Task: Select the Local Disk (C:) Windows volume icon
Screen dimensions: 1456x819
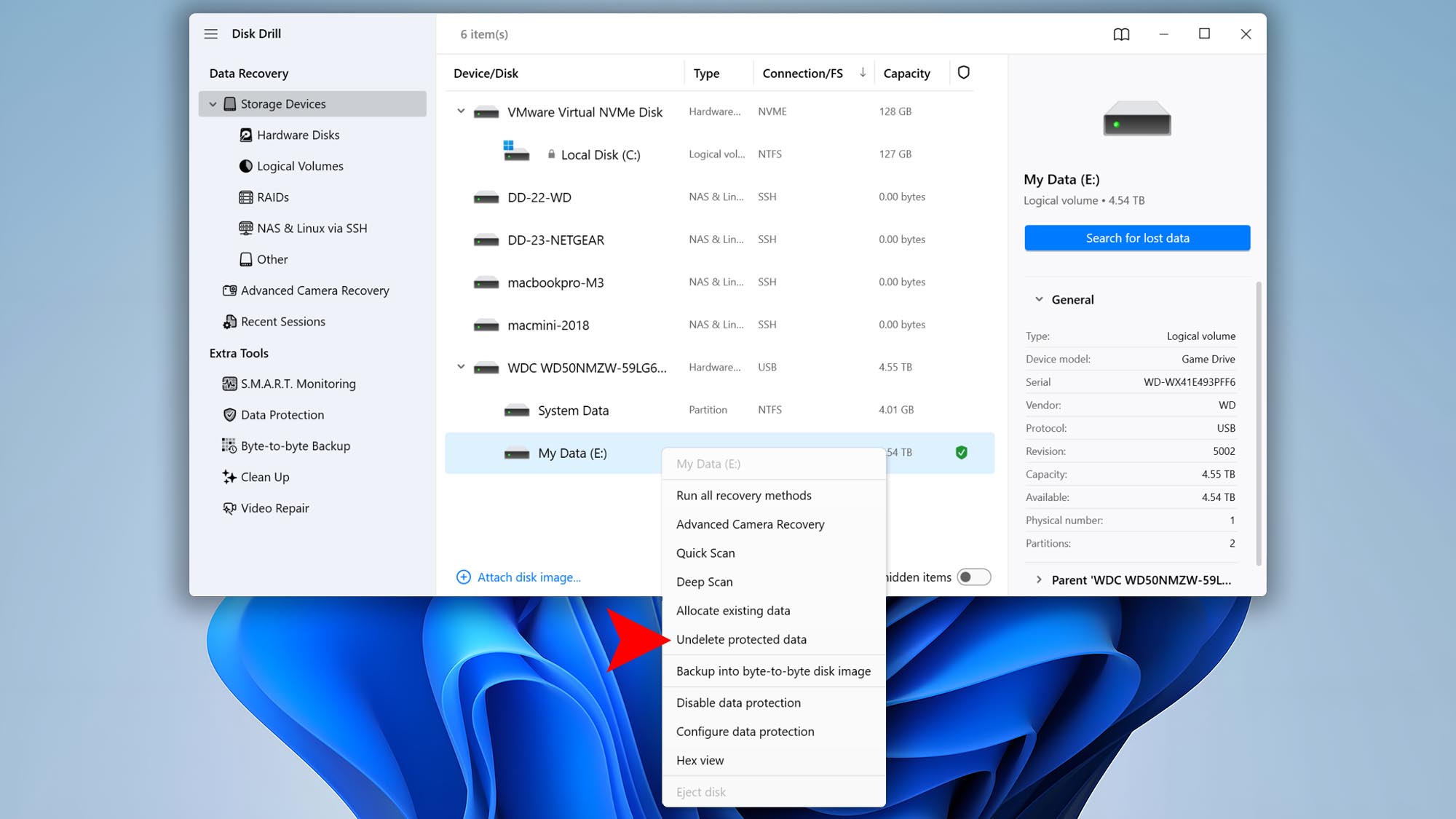Action: click(515, 151)
